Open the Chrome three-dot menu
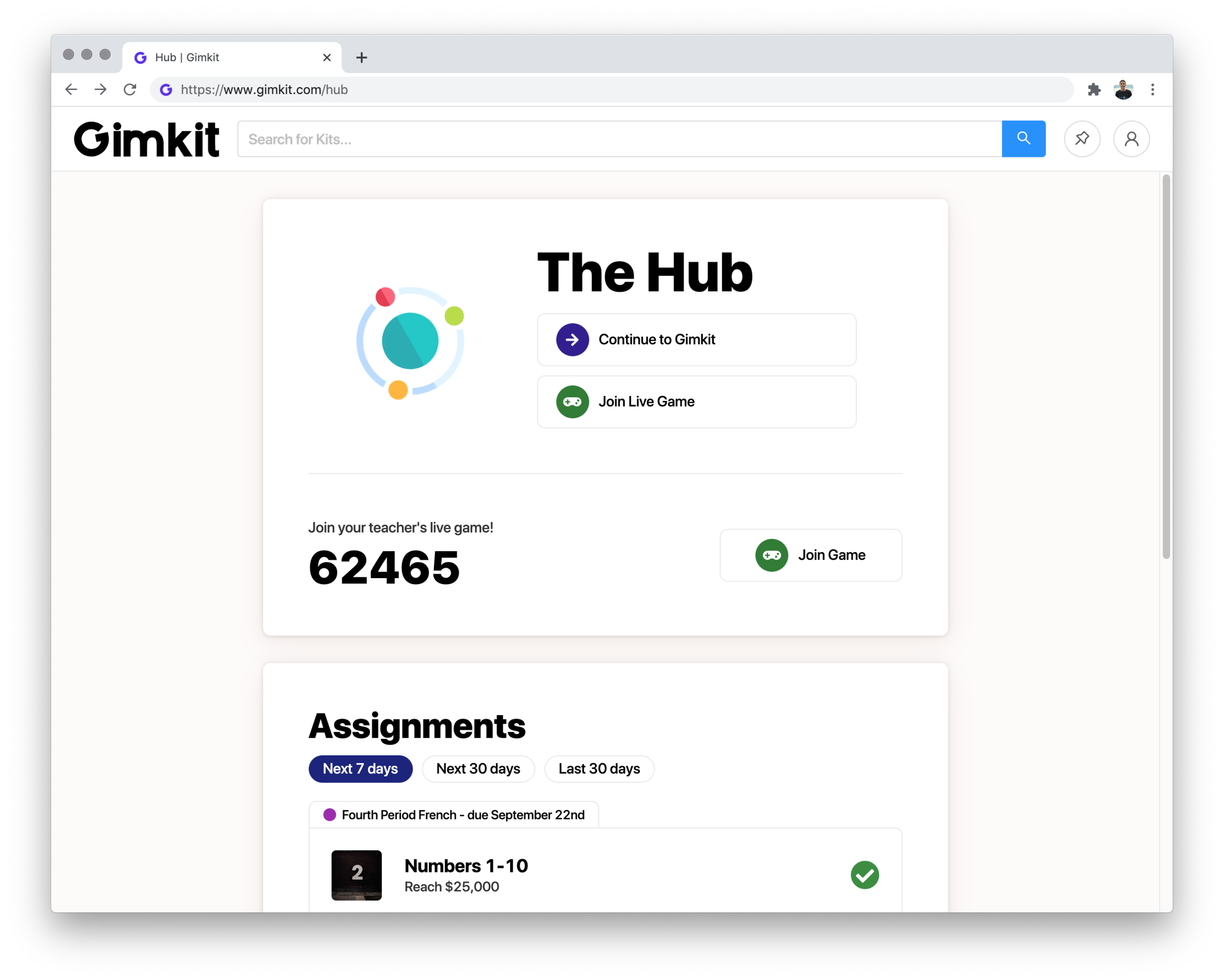1224x980 pixels. tap(1153, 89)
